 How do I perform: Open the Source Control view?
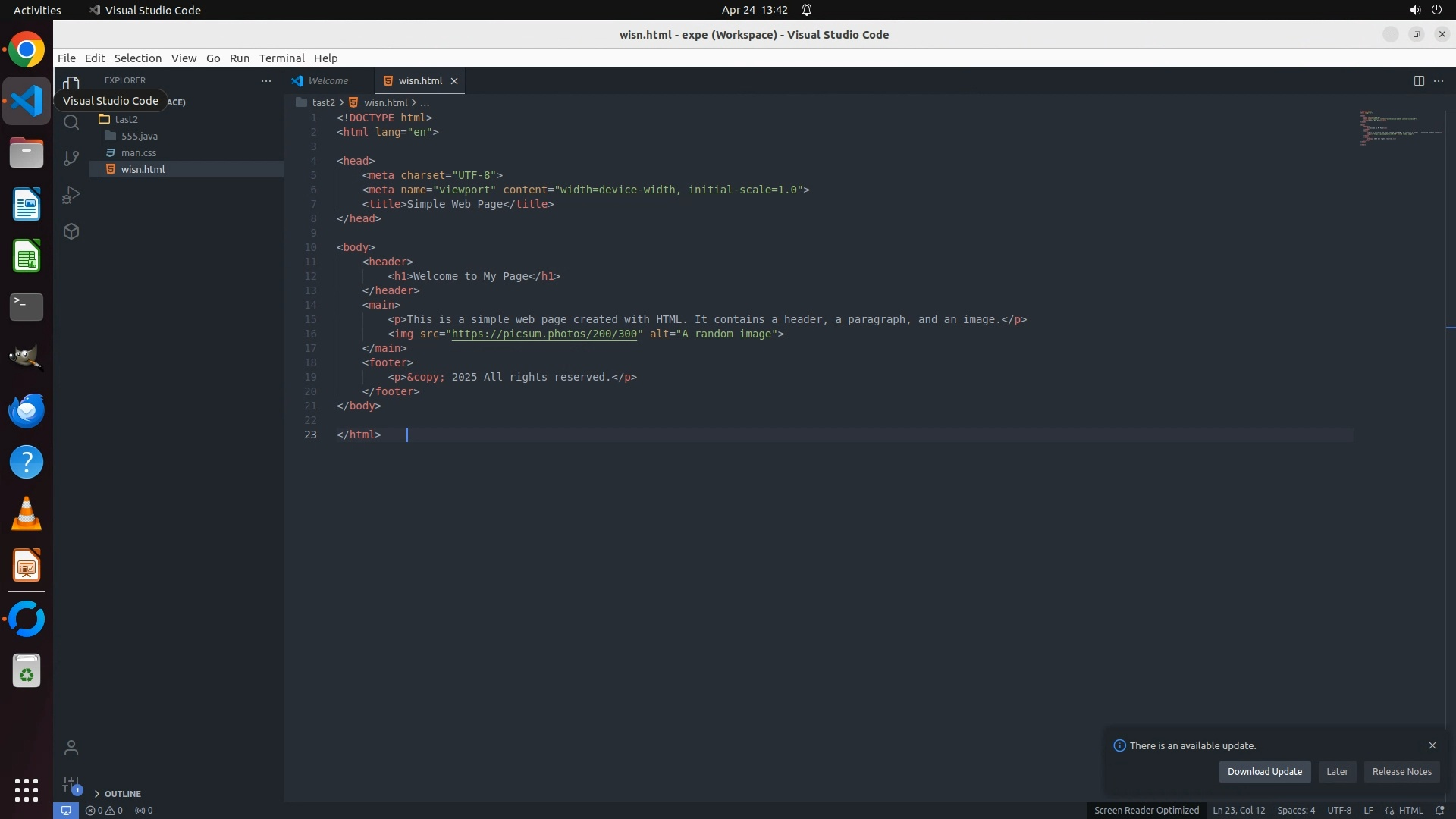71,158
